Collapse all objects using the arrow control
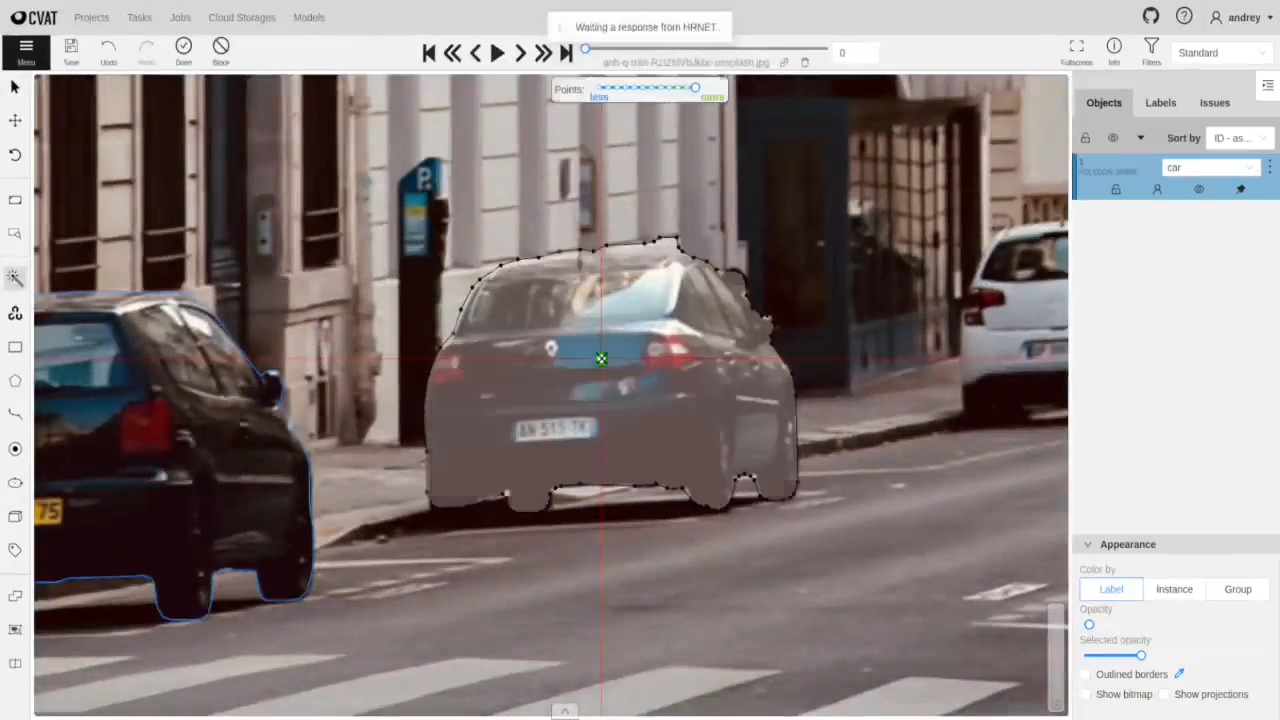 [1140, 138]
